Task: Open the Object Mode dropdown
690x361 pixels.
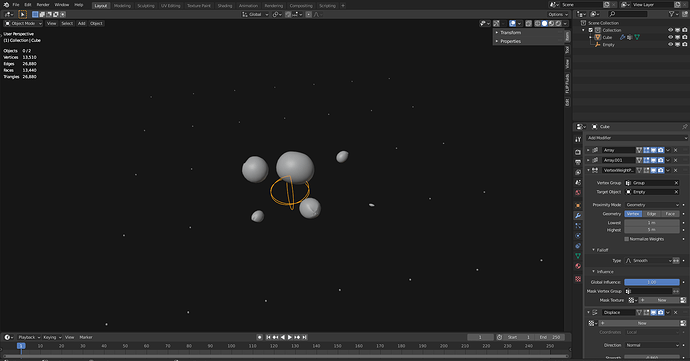Action: pos(23,23)
